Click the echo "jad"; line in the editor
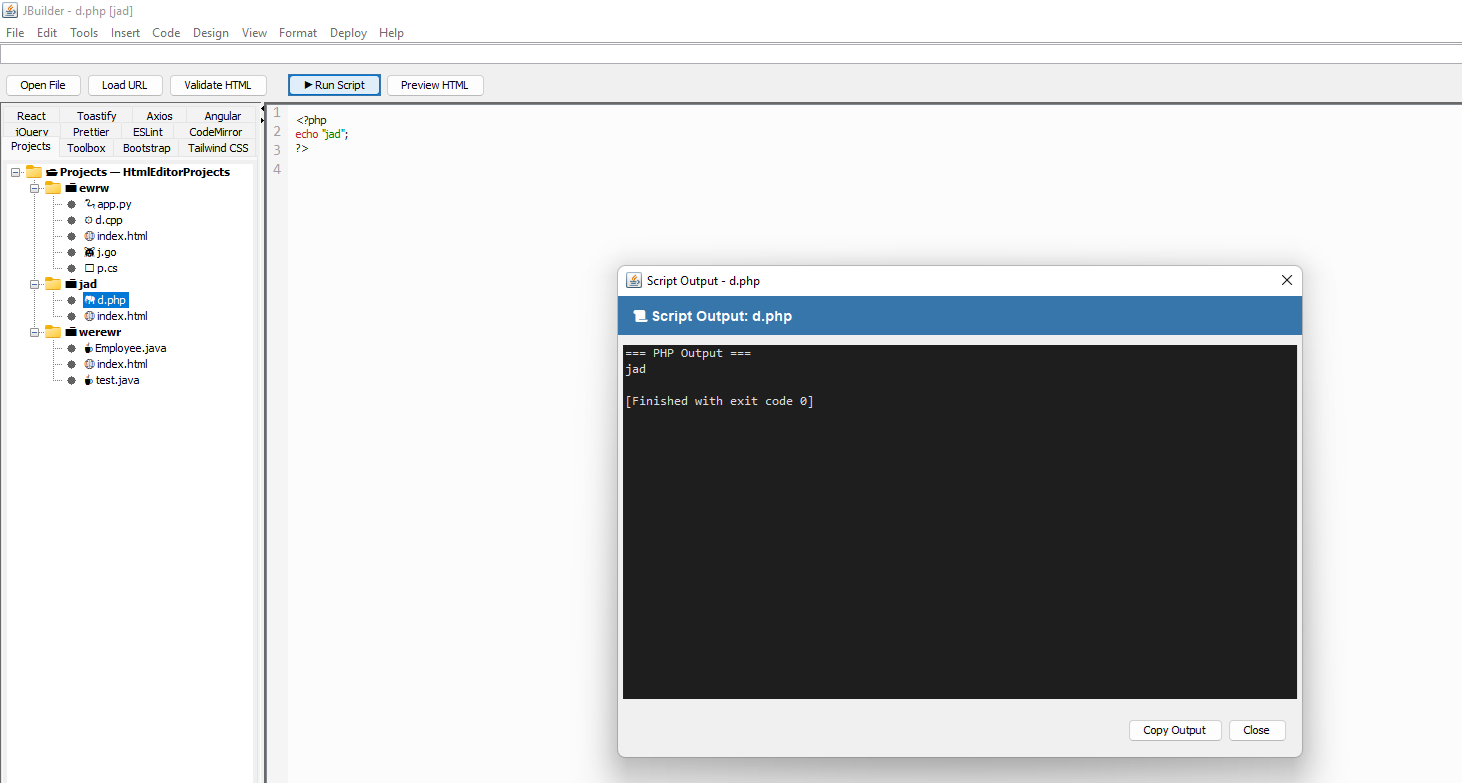 [322, 134]
